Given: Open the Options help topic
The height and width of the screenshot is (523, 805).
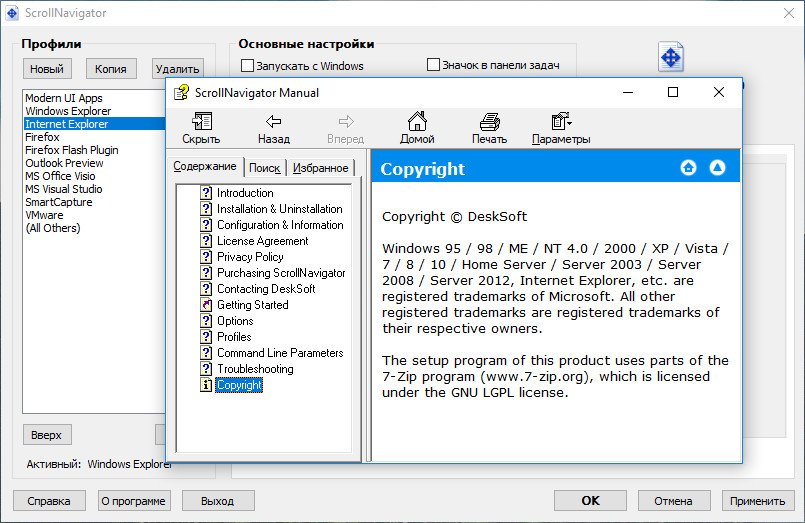Looking at the screenshot, I should pos(235,321).
